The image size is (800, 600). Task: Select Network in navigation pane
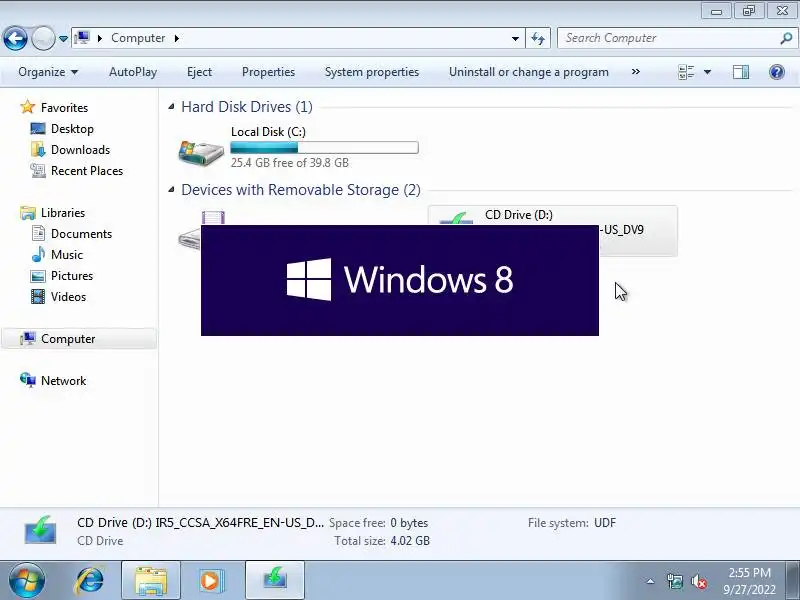tap(63, 381)
